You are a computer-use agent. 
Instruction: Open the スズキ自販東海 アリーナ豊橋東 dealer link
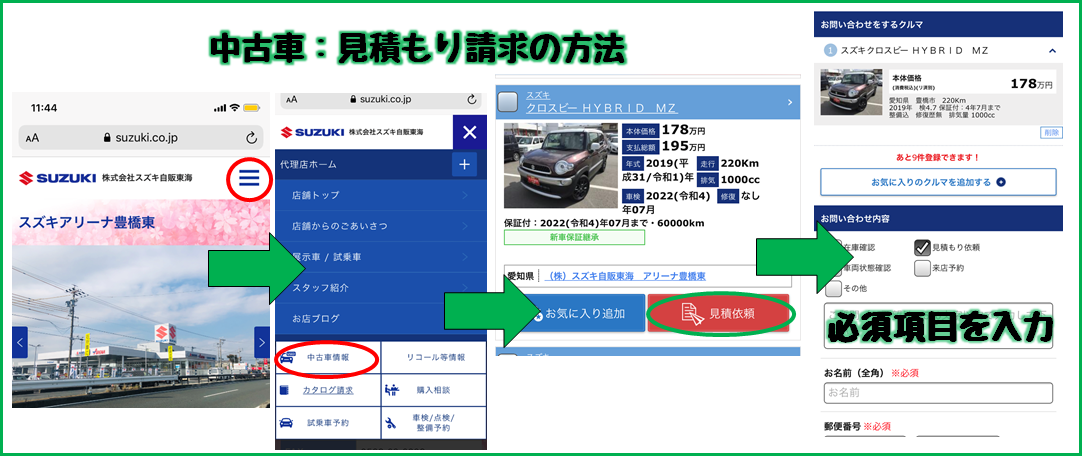[625, 276]
